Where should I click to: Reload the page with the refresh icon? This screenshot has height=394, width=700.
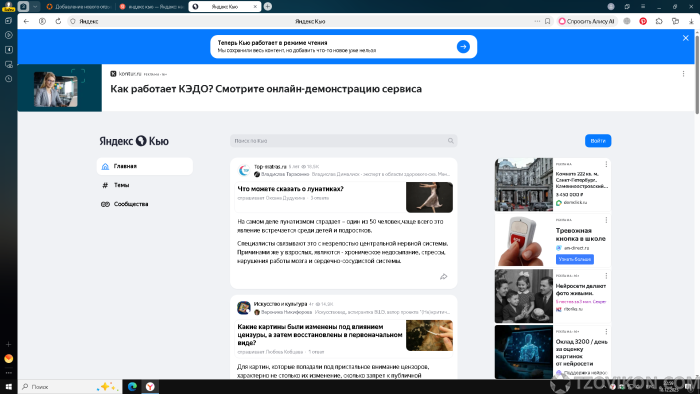(58, 21)
